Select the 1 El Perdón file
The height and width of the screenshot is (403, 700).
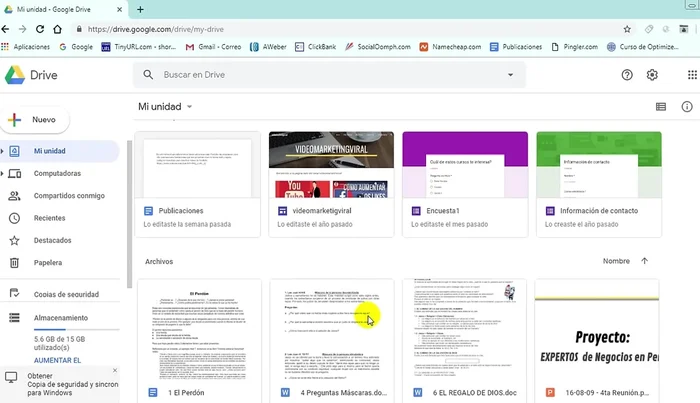[186, 393]
